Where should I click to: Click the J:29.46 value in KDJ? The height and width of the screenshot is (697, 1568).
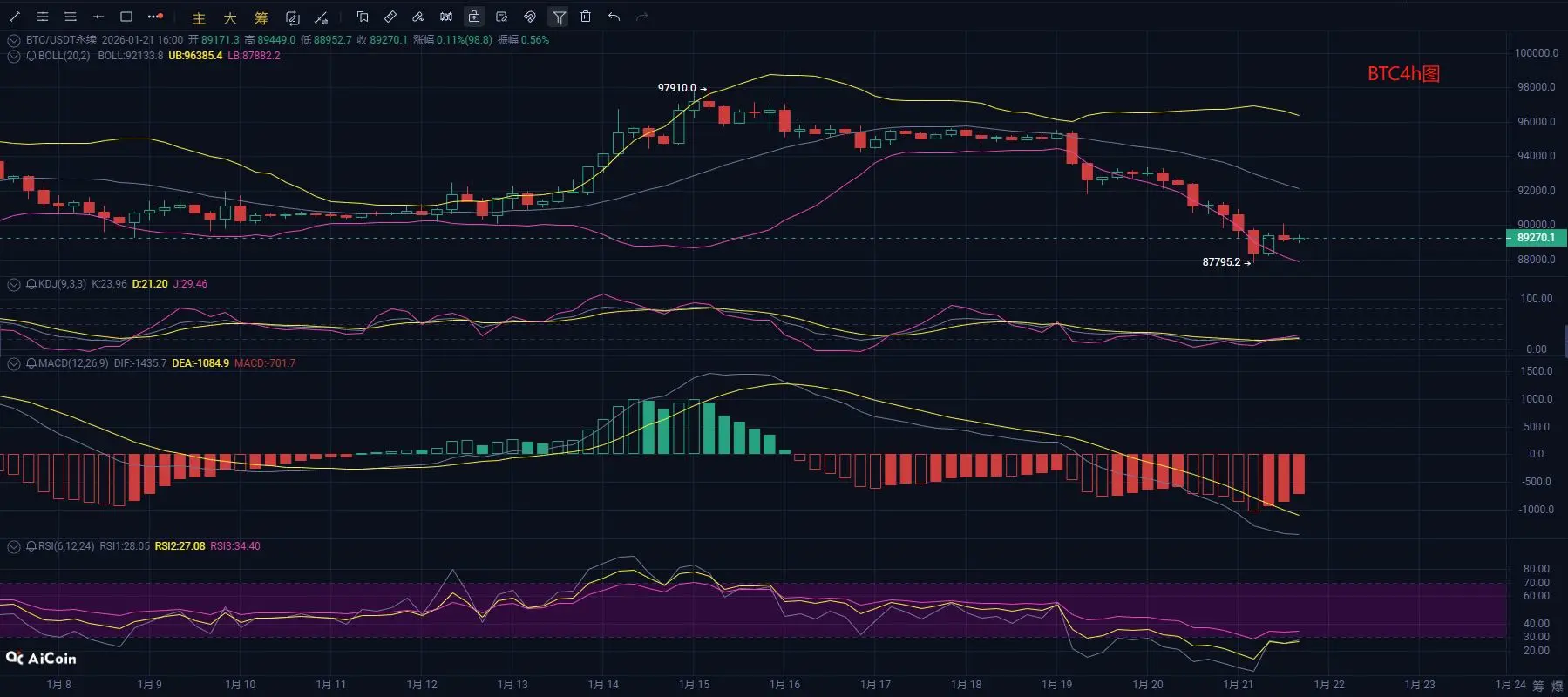(191, 284)
